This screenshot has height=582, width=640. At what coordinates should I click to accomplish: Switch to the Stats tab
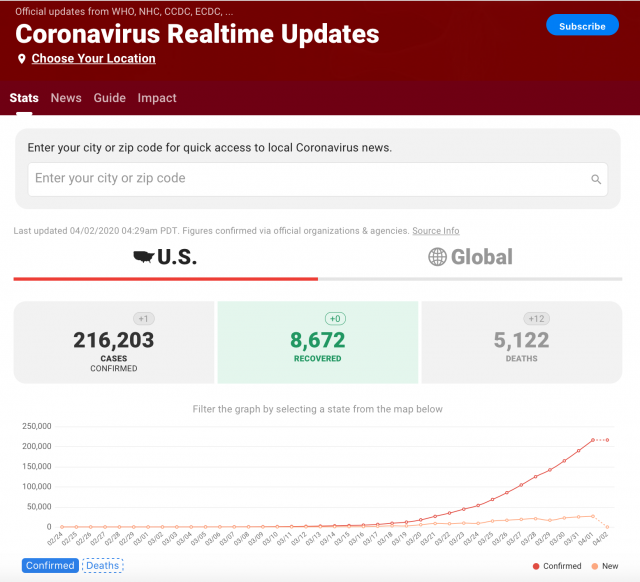click(x=24, y=98)
